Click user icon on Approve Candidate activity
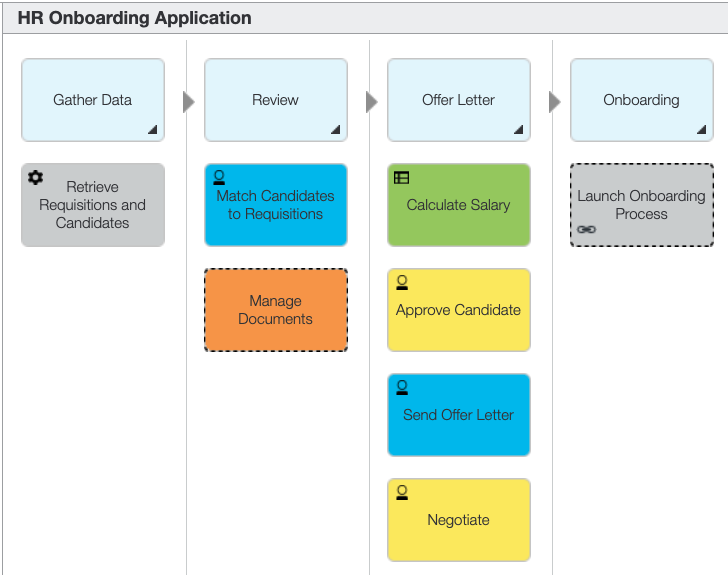 pyautogui.click(x=402, y=282)
